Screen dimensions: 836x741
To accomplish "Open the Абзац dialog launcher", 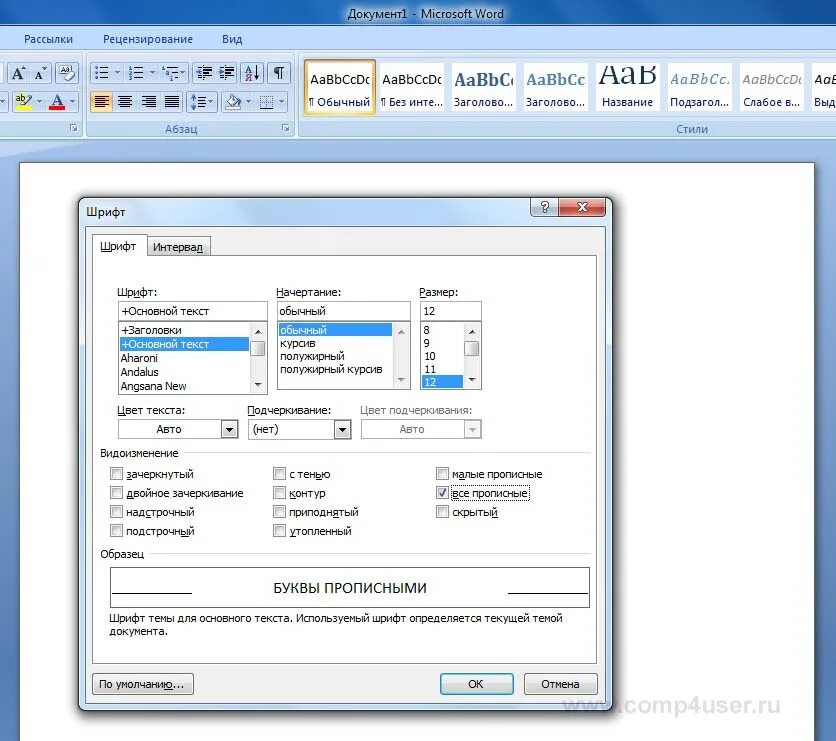I will (x=286, y=128).
